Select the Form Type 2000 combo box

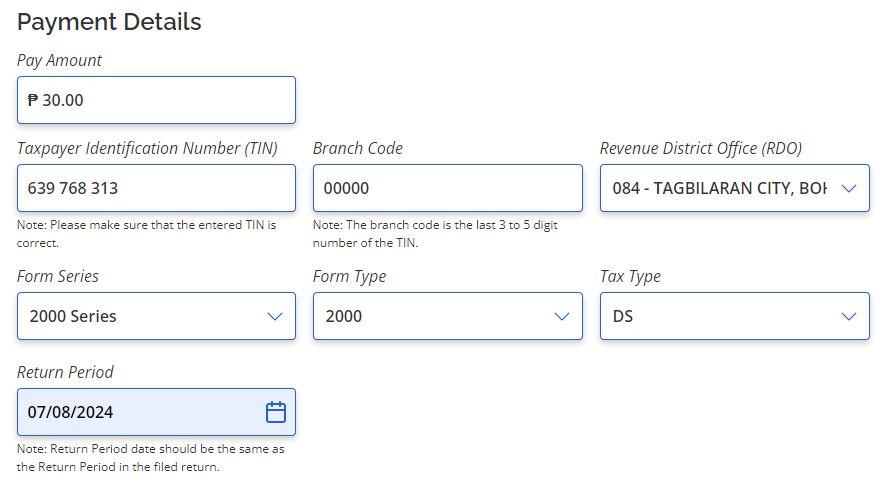coord(448,316)
